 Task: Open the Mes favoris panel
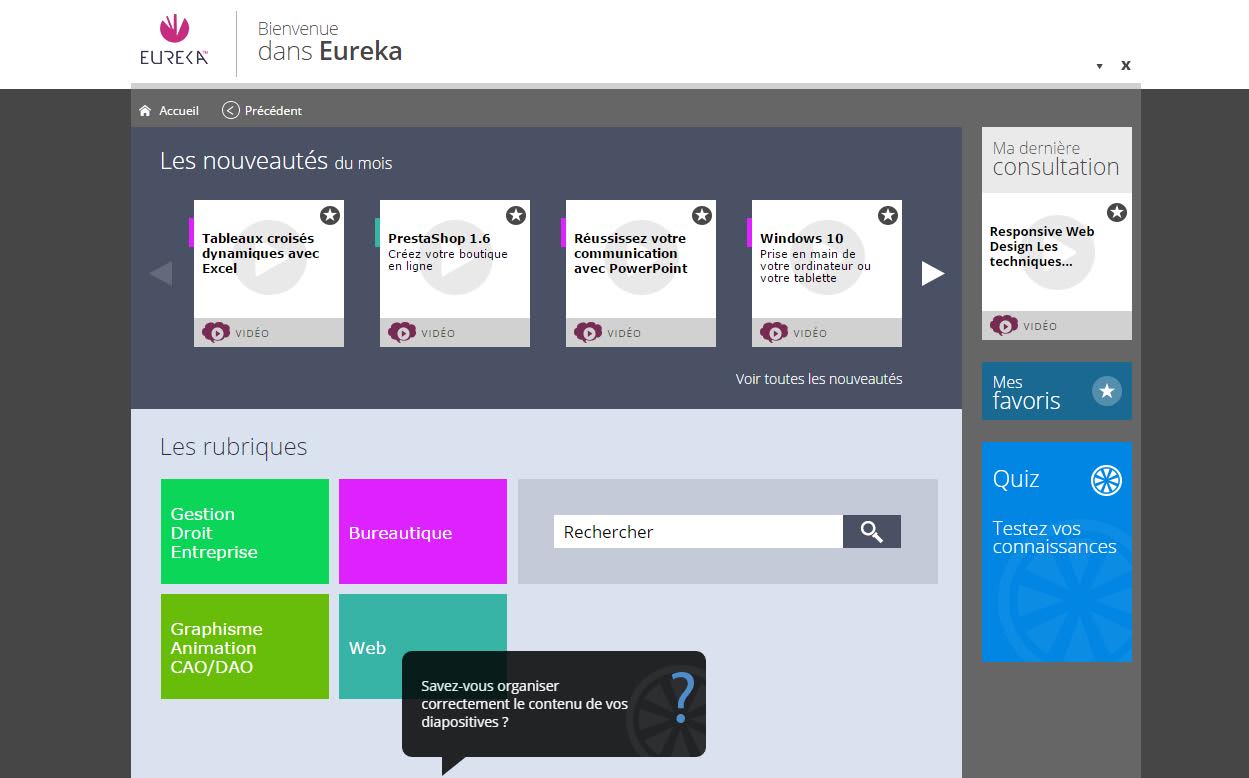(1057, 391)
